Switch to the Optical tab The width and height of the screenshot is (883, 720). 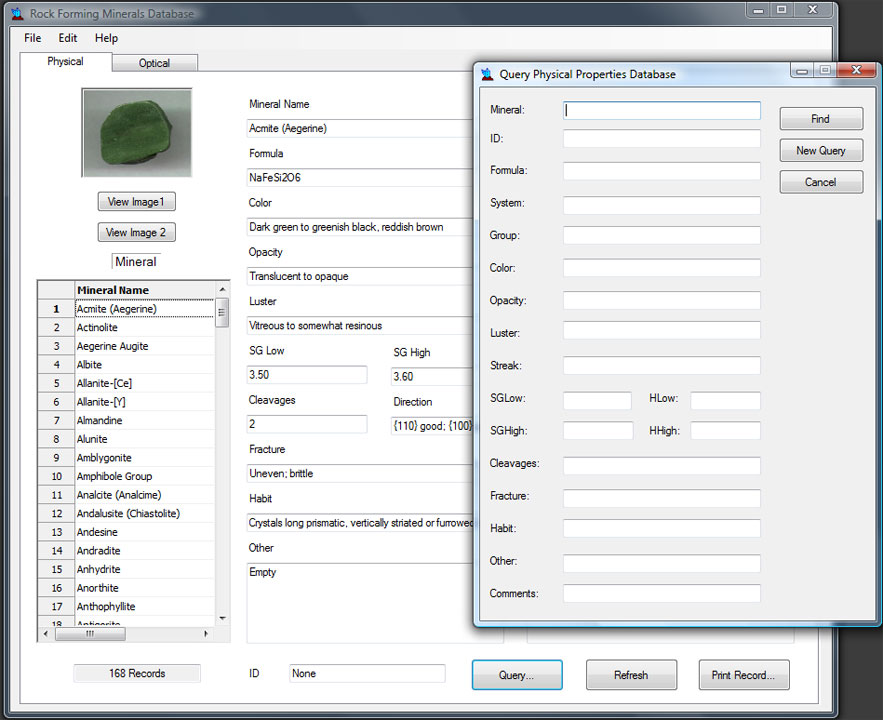click(x=154, y=63)
